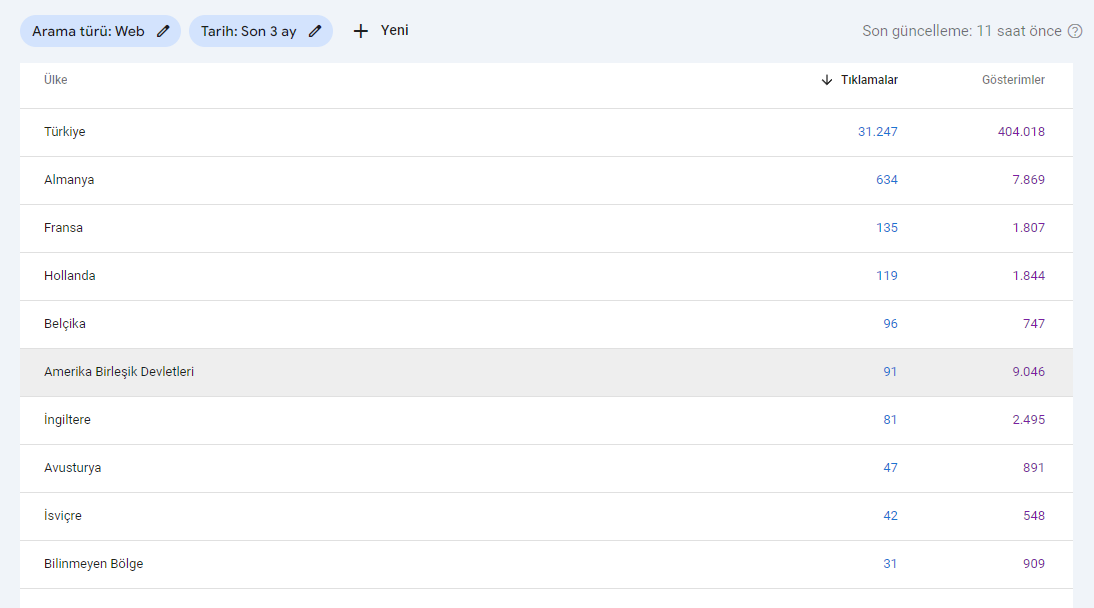This screenshot has width=1094, height=608.
Task: Select Amerika Birleşik Devletleri row
Action: [x=546, y=373]
